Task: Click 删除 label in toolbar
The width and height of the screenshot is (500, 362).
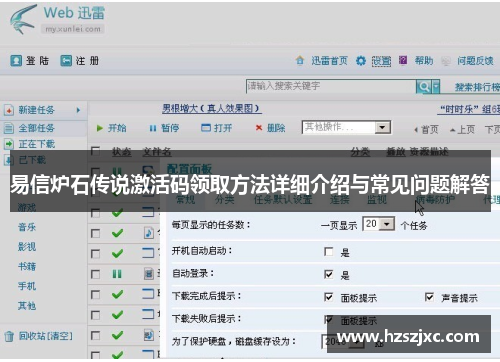Action: pos(276,128)
